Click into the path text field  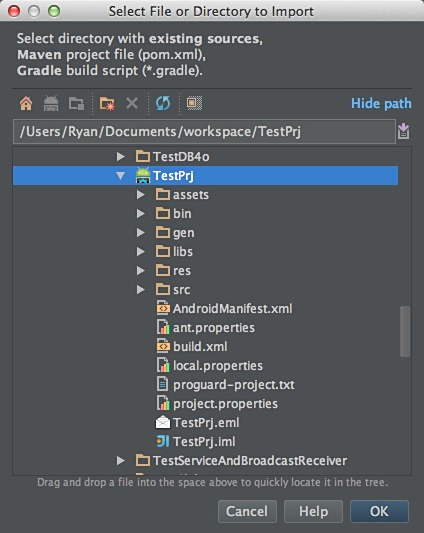click(204, 132)
